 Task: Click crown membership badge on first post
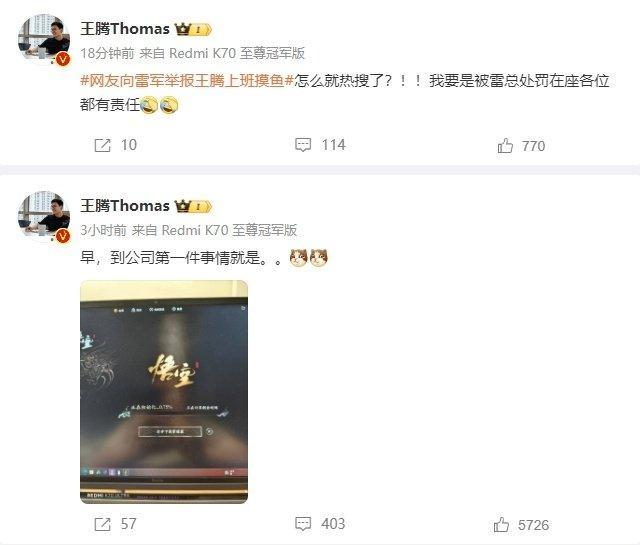(193, 29)
